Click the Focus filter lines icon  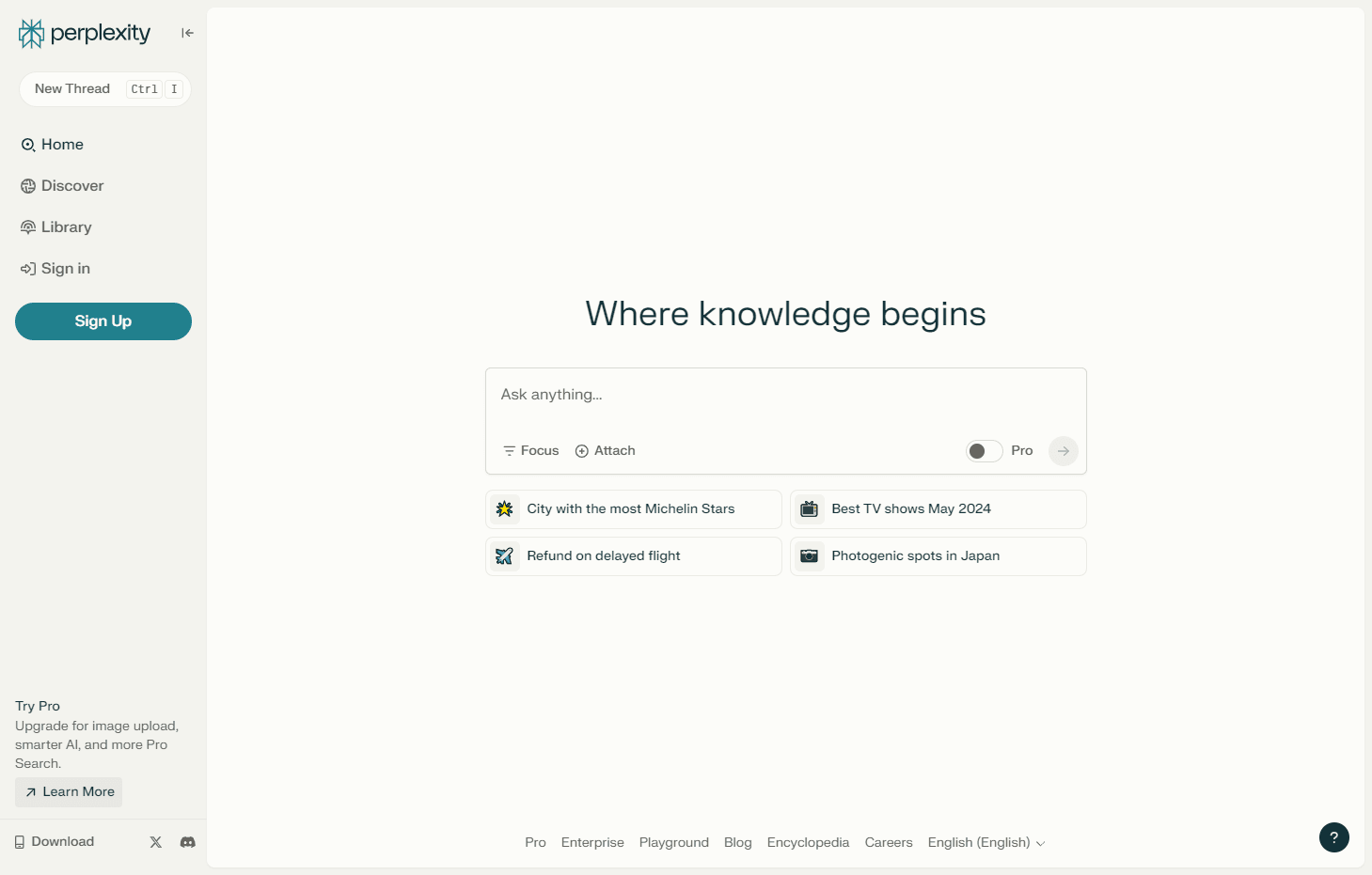510,451
